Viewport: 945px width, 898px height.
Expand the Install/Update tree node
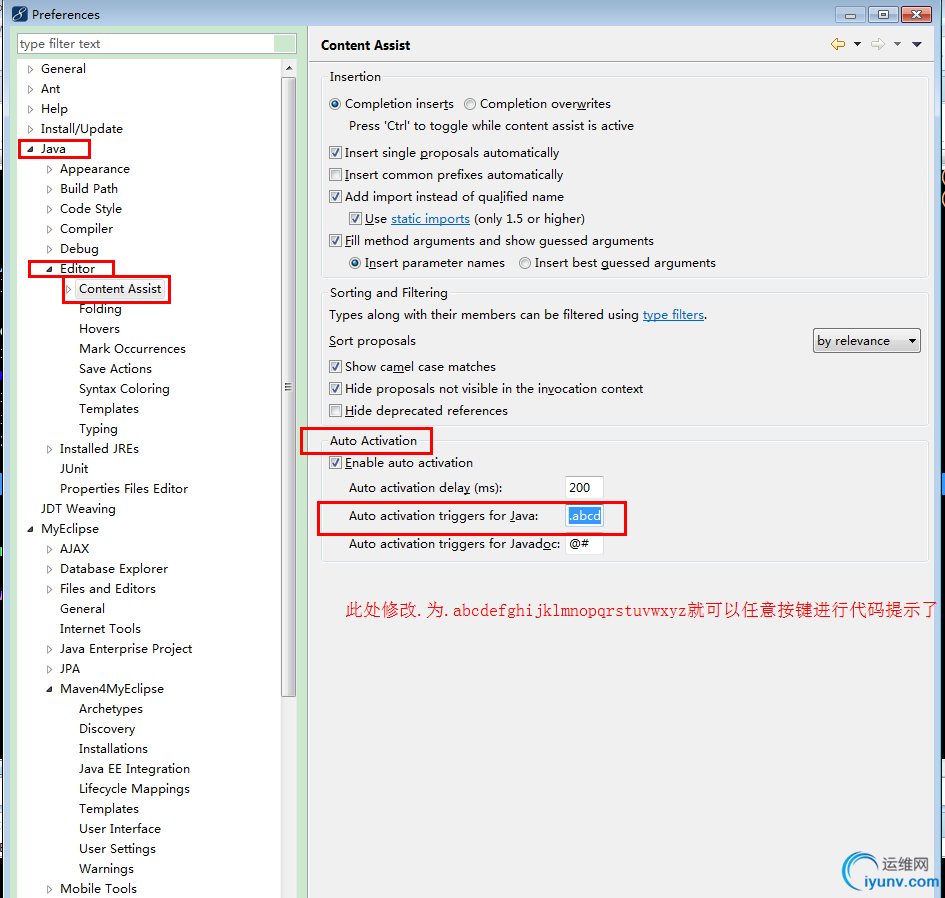point(30,129)
